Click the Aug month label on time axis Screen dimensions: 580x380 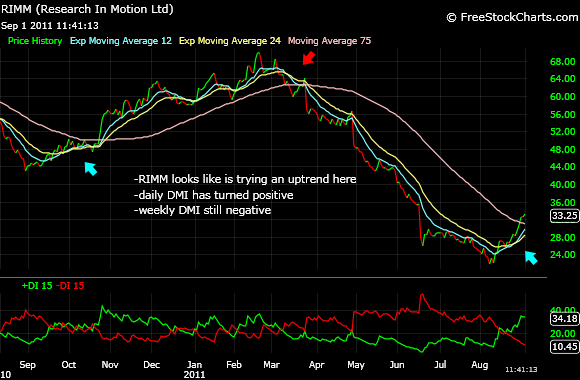point(480,365)
